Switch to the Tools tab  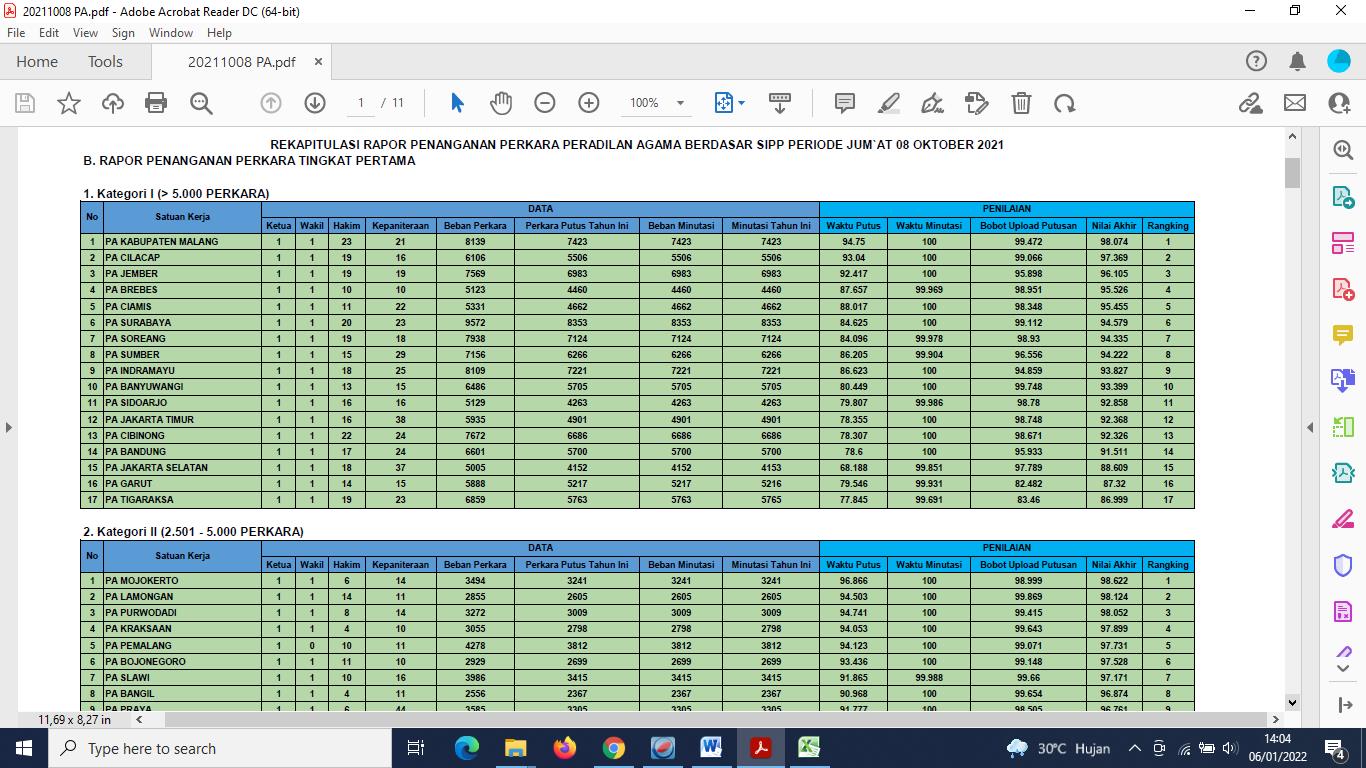click(105, 62)
